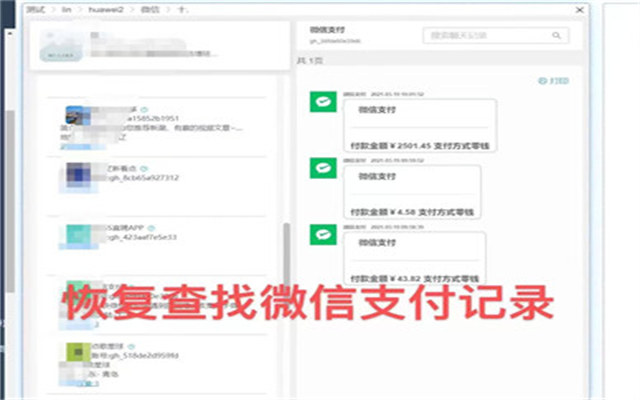Focus the chat record search field
The width and height of the screenshot is (640, 400).
pos(496,36)
